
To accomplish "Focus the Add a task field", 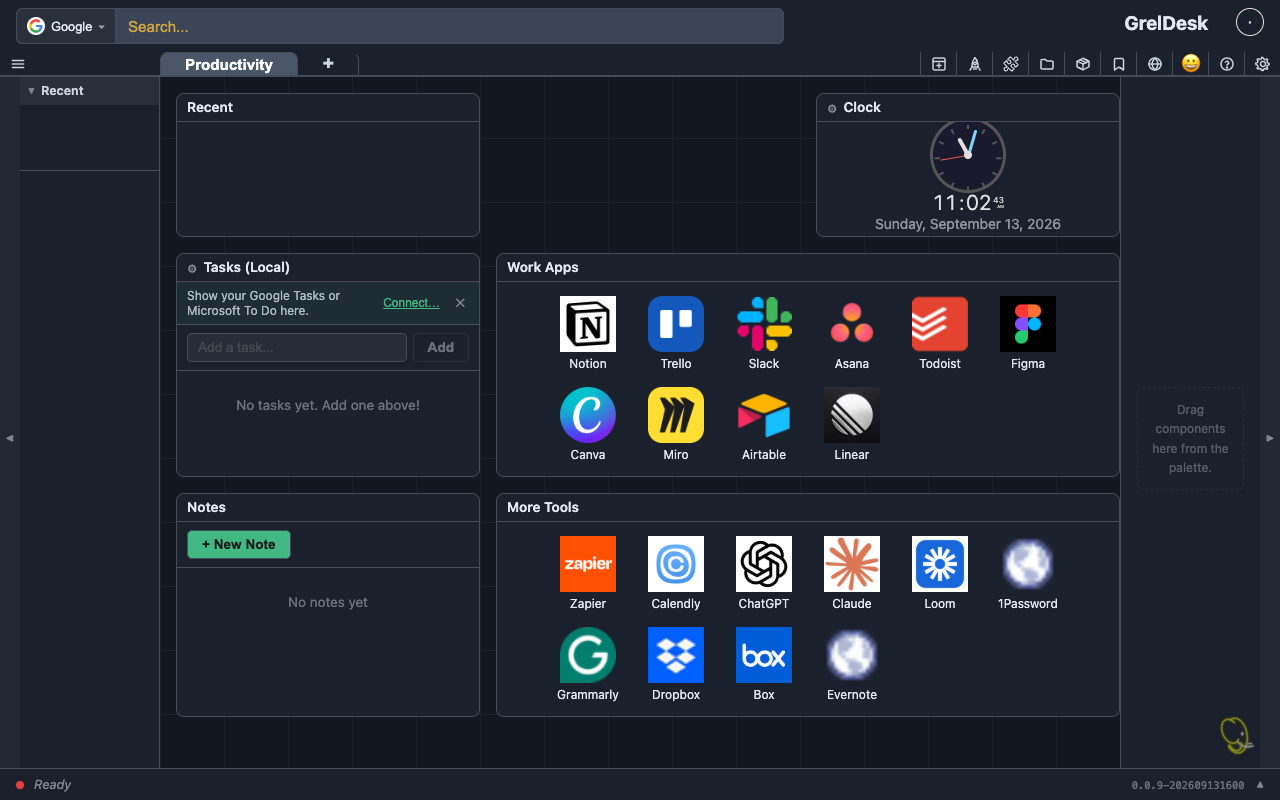I will pos(297,347).
